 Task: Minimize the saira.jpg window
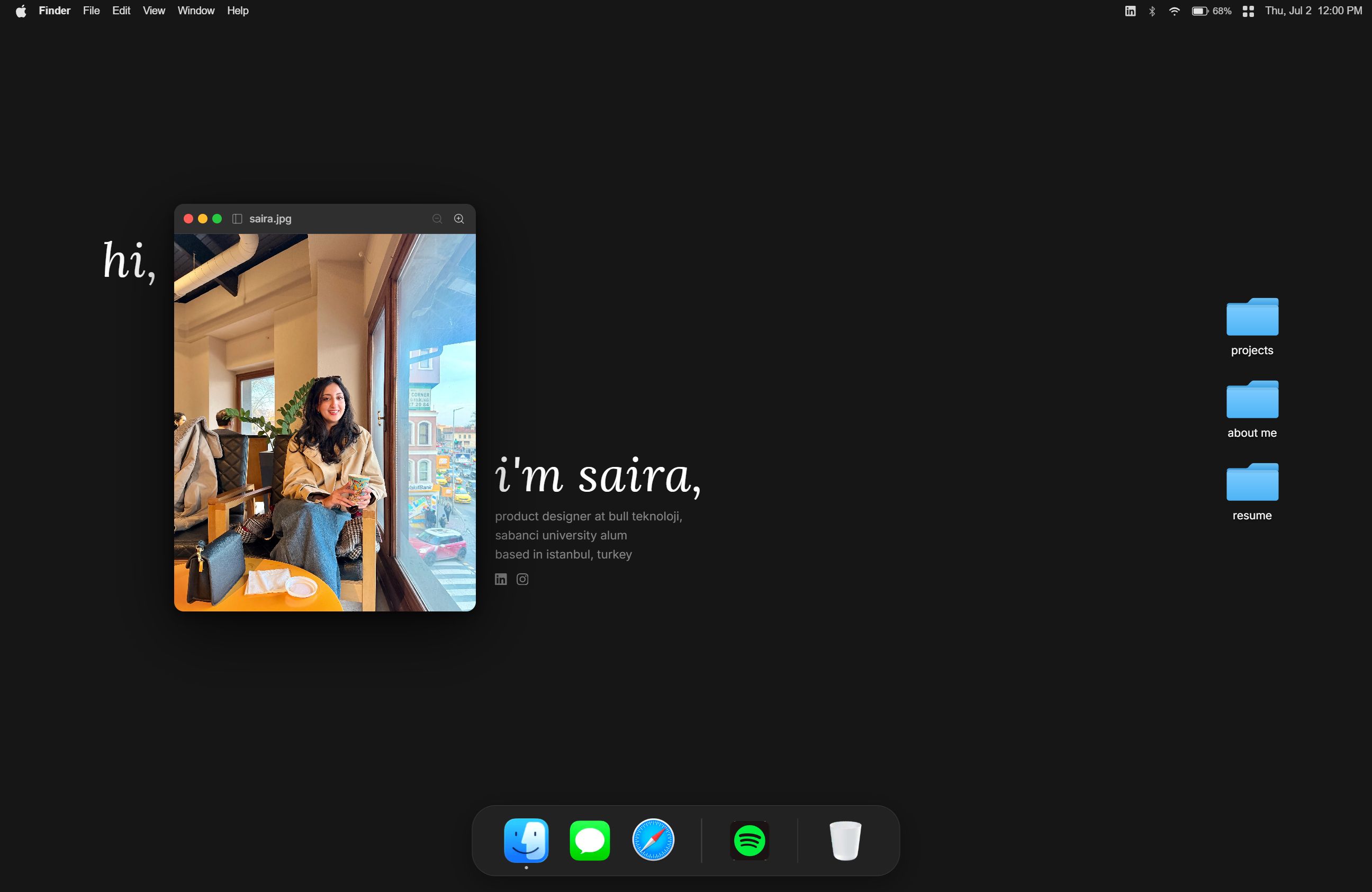(x=202, y=219)
